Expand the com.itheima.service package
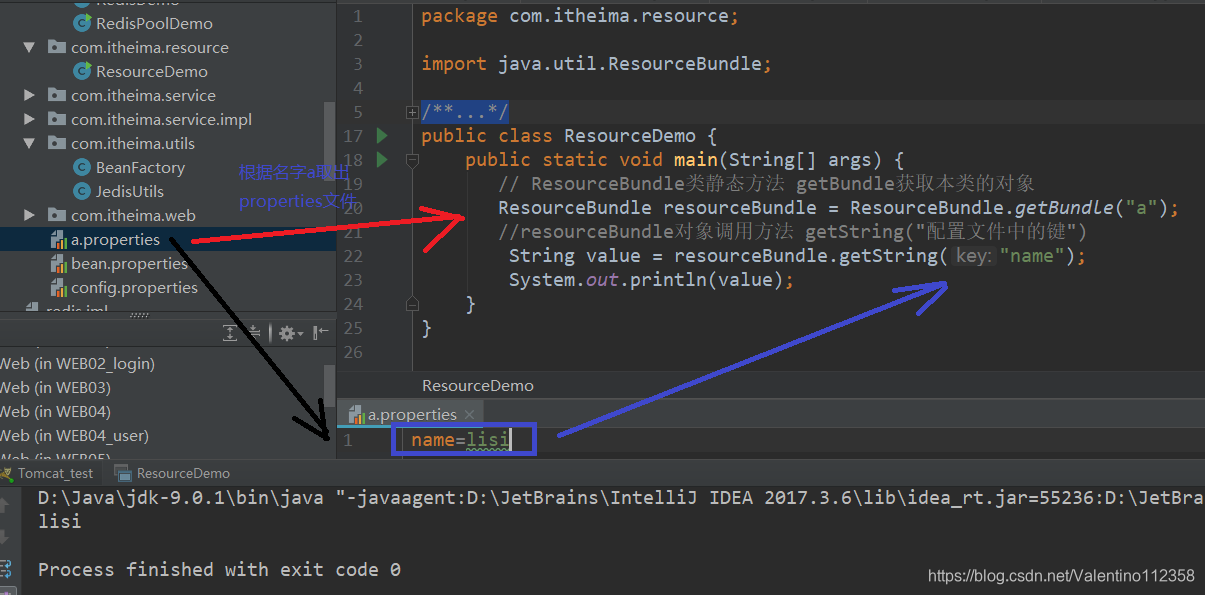This screenshot has width=1205, height=595. [29, 95]
